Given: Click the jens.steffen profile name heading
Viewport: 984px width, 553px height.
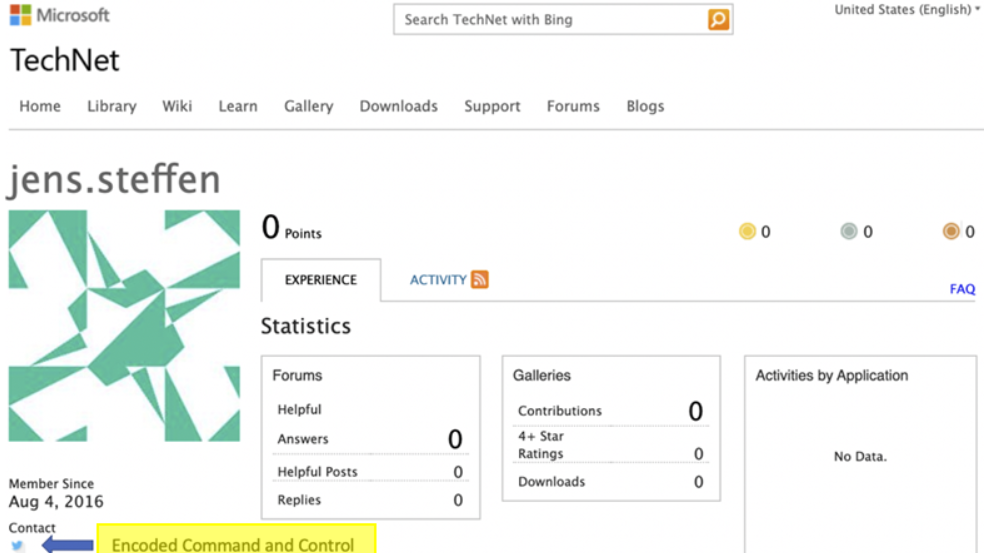Looking at the screenshot, I should (114, 180).
